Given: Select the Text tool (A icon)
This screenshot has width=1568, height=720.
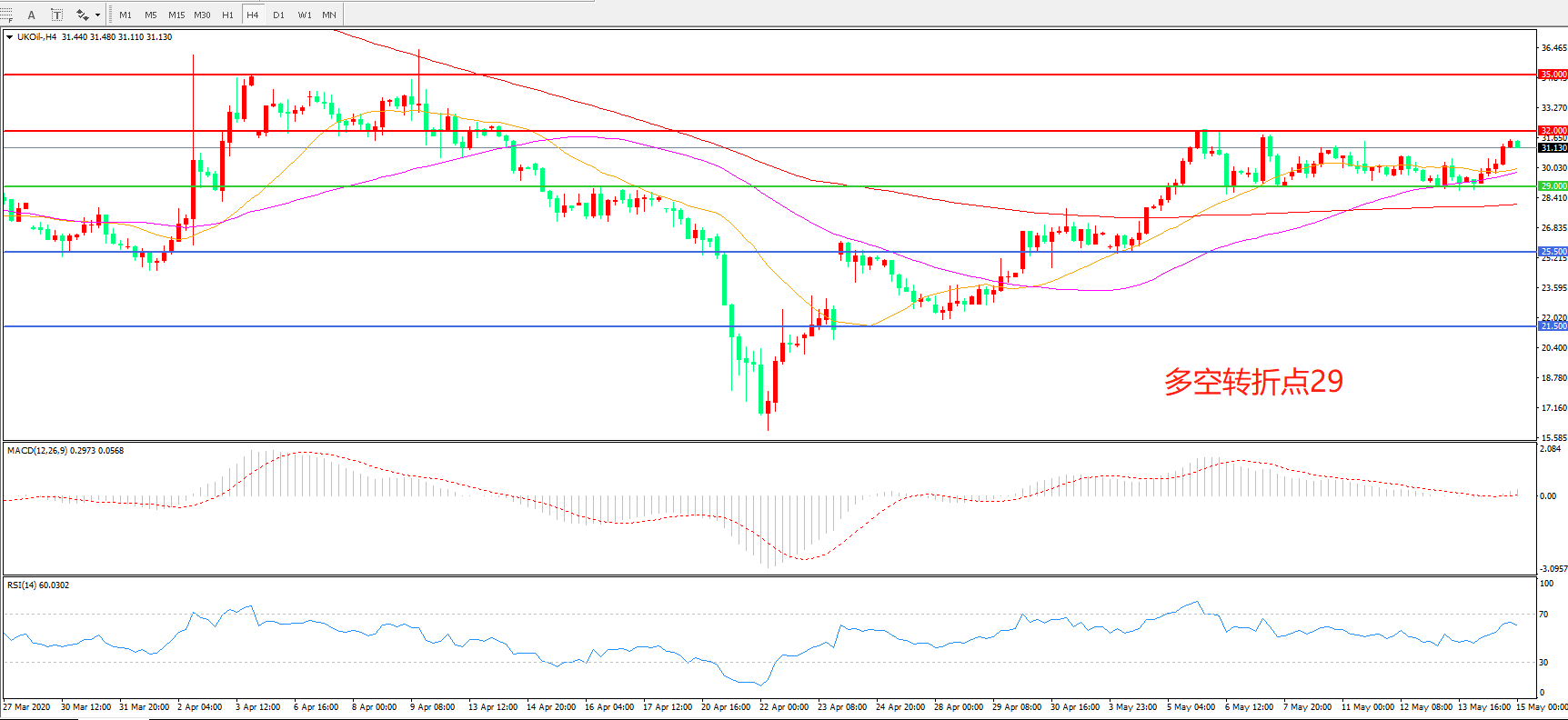Looking at the screenshot, I should click(x=31, y=15).
